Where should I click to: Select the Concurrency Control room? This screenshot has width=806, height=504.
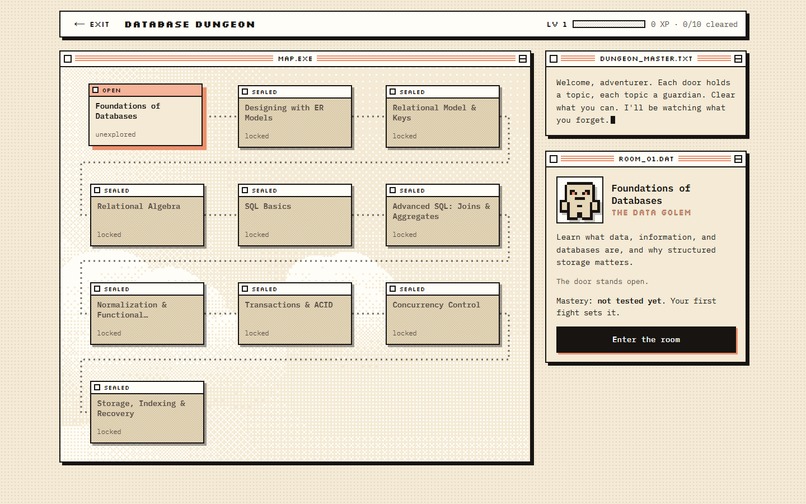tap(443, 314)
